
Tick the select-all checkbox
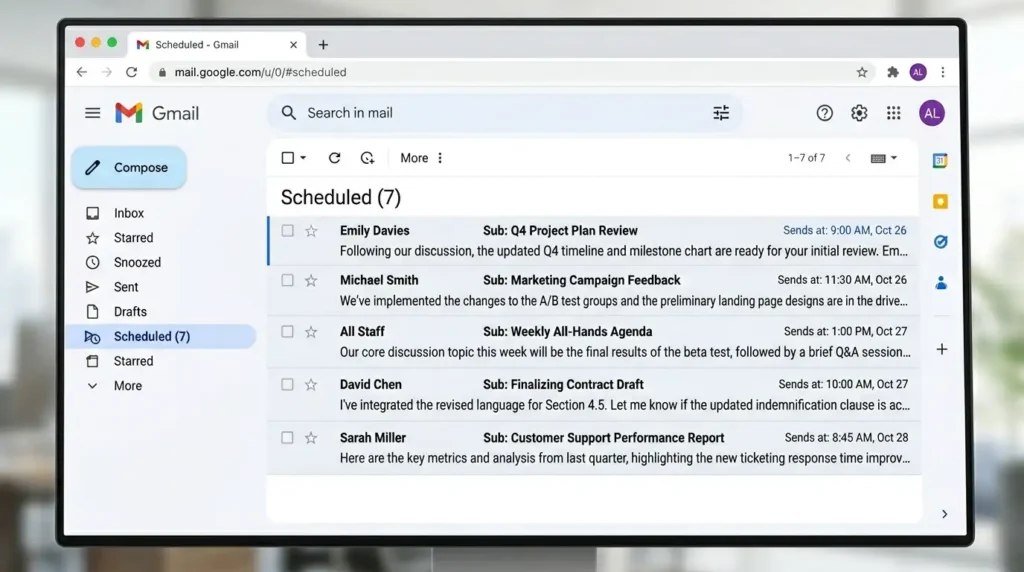tap(287, 157)
